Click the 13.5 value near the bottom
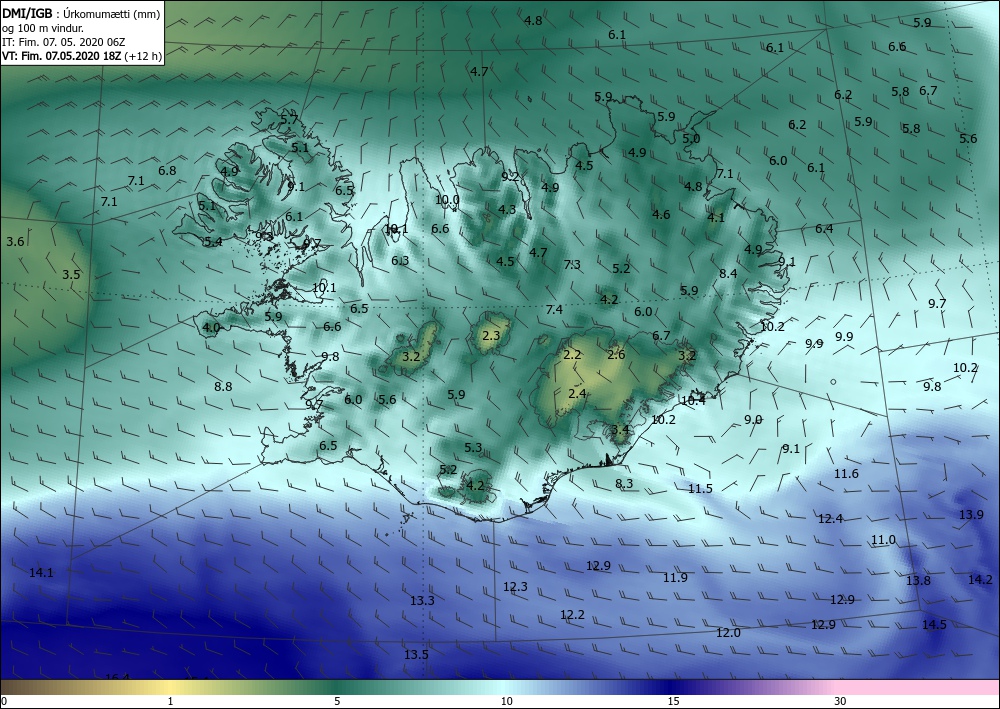 pyautogui.click(x=416, y=655)
